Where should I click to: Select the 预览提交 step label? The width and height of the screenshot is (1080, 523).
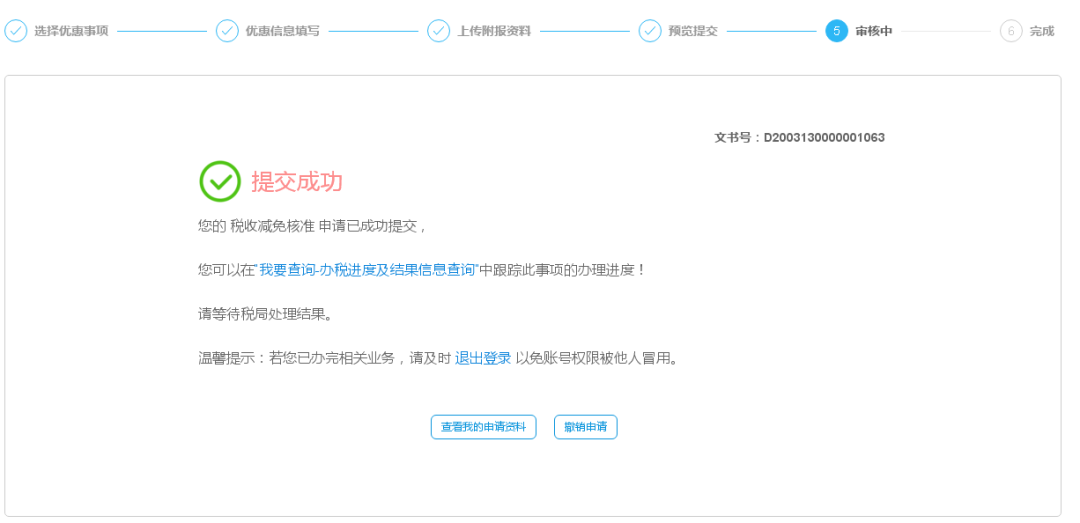click(693, 31)
